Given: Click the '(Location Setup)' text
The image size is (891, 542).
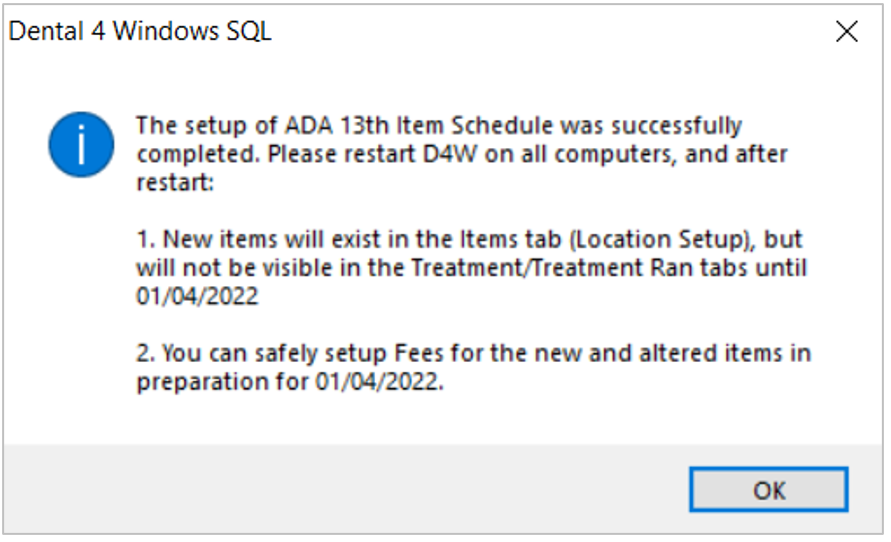Looking at the screenshot, I should click(x=661, y=239).
